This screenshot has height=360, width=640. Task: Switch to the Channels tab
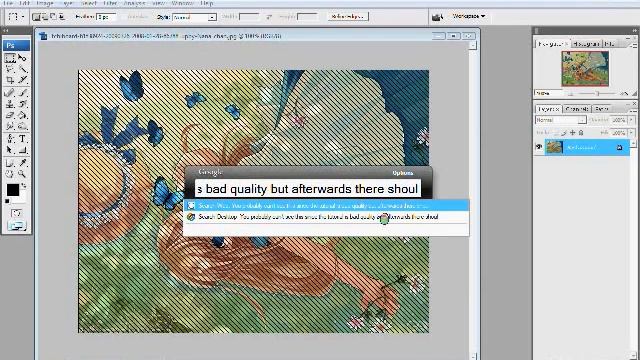tap(577, 109)
